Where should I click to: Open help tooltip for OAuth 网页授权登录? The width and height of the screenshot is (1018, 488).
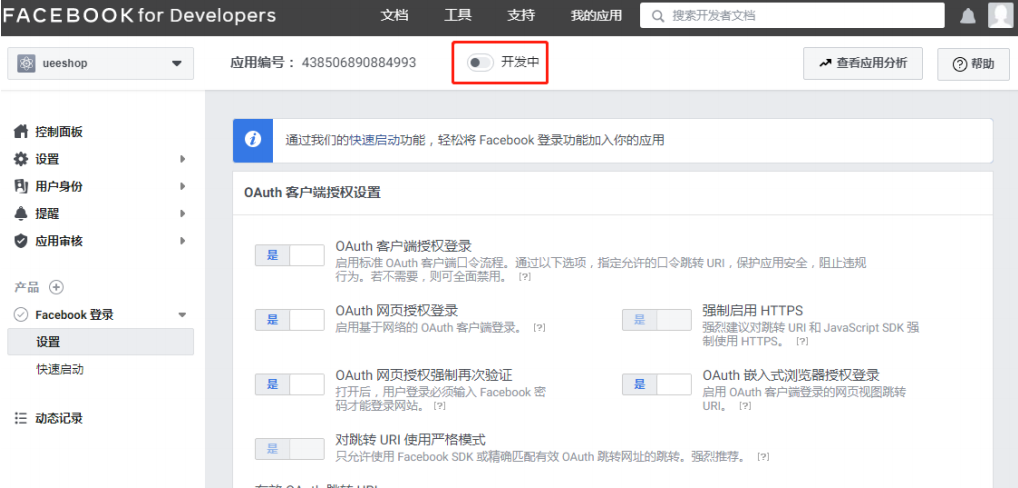click(539, 328)
